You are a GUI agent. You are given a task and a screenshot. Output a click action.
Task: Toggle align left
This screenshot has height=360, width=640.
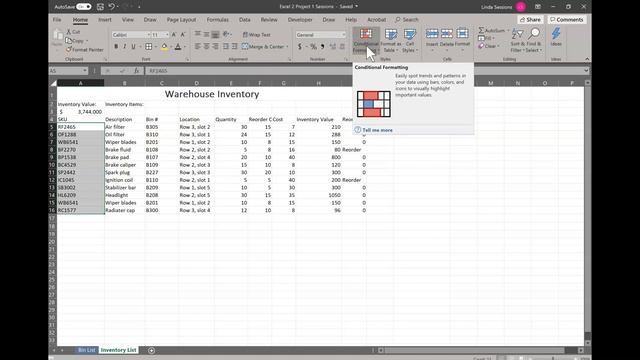198,47
